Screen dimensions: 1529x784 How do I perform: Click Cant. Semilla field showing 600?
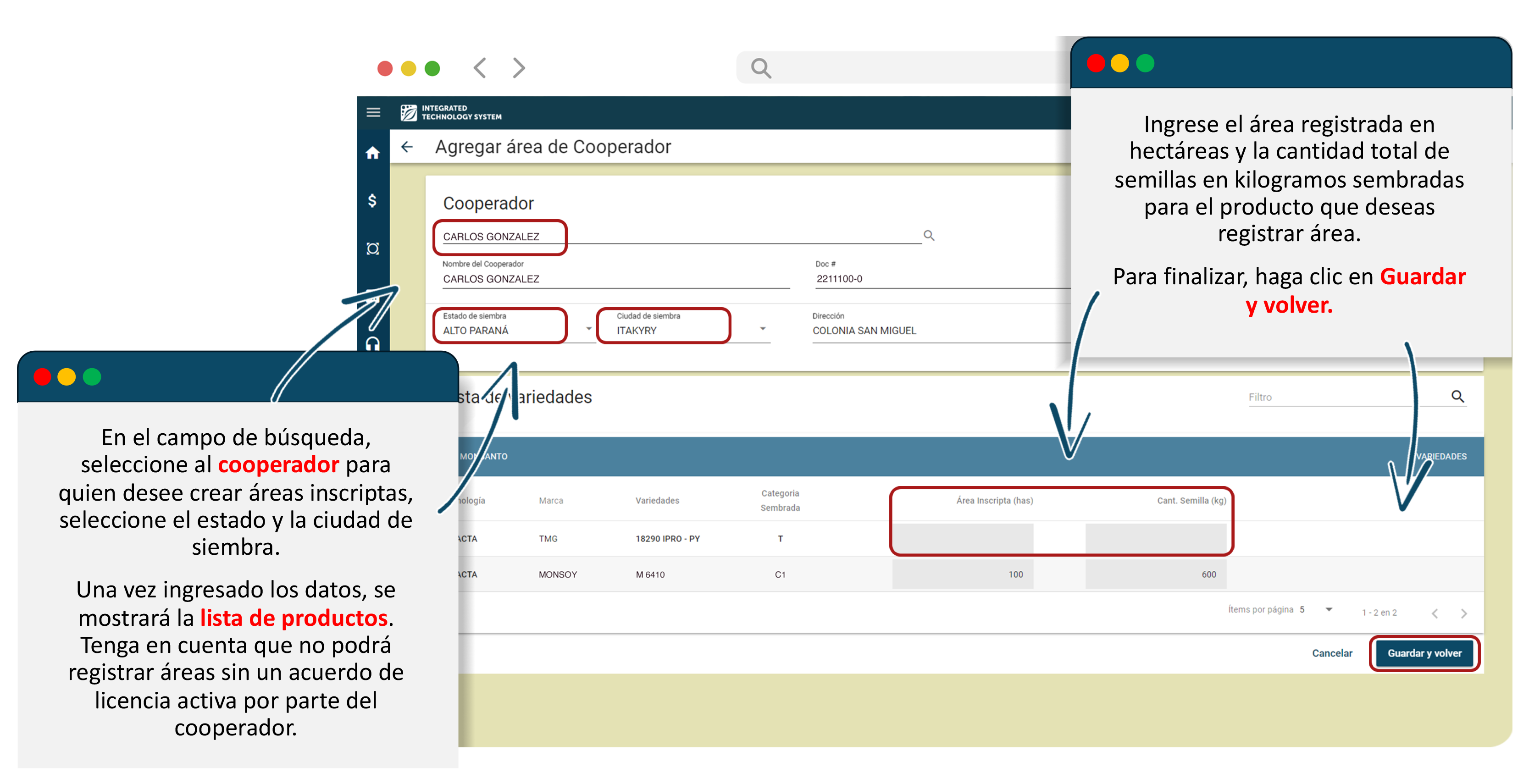pyautogui.click(x=1155, y=574)
